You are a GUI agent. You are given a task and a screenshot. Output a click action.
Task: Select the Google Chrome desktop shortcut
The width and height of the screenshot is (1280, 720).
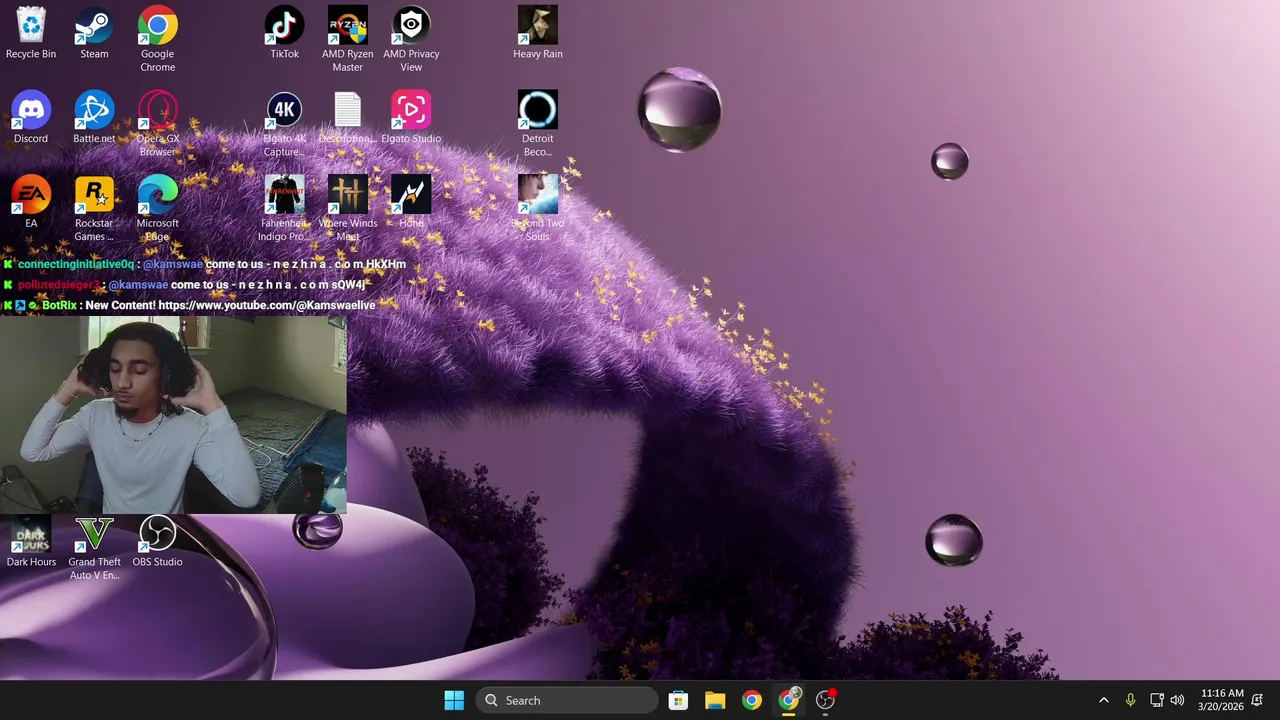tap(157, 40)
